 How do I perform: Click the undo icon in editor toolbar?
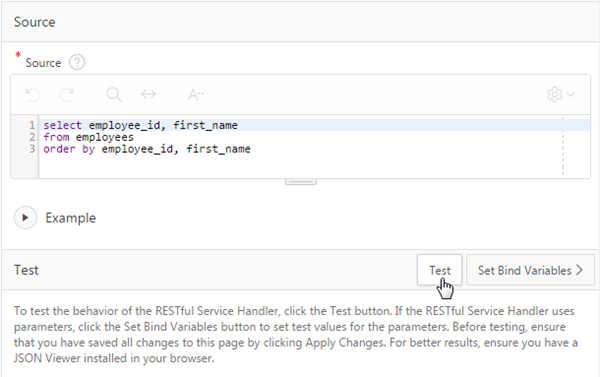(x=33, y=95)
